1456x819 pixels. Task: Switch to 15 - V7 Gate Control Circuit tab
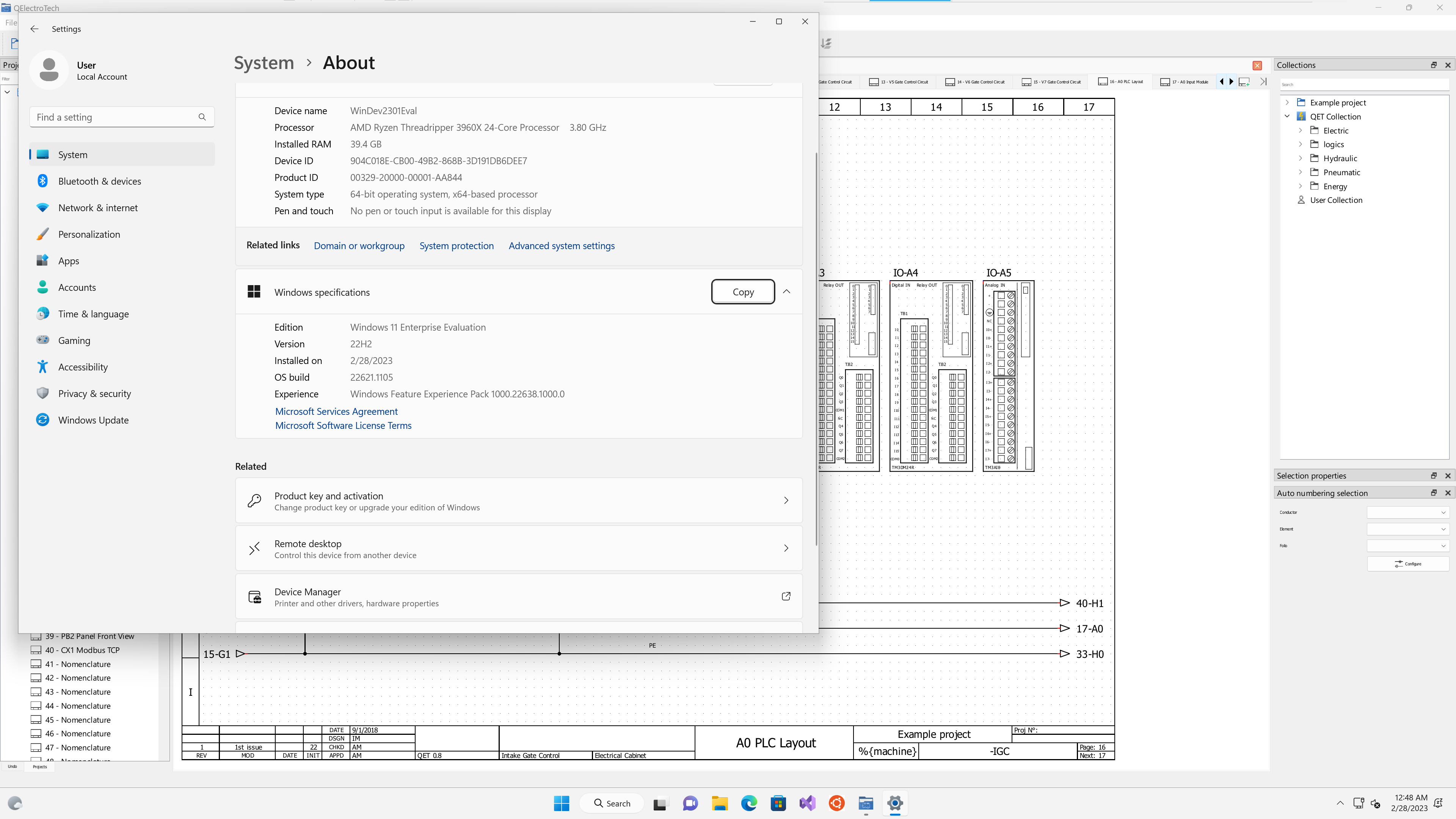[x=1051, y=82]
